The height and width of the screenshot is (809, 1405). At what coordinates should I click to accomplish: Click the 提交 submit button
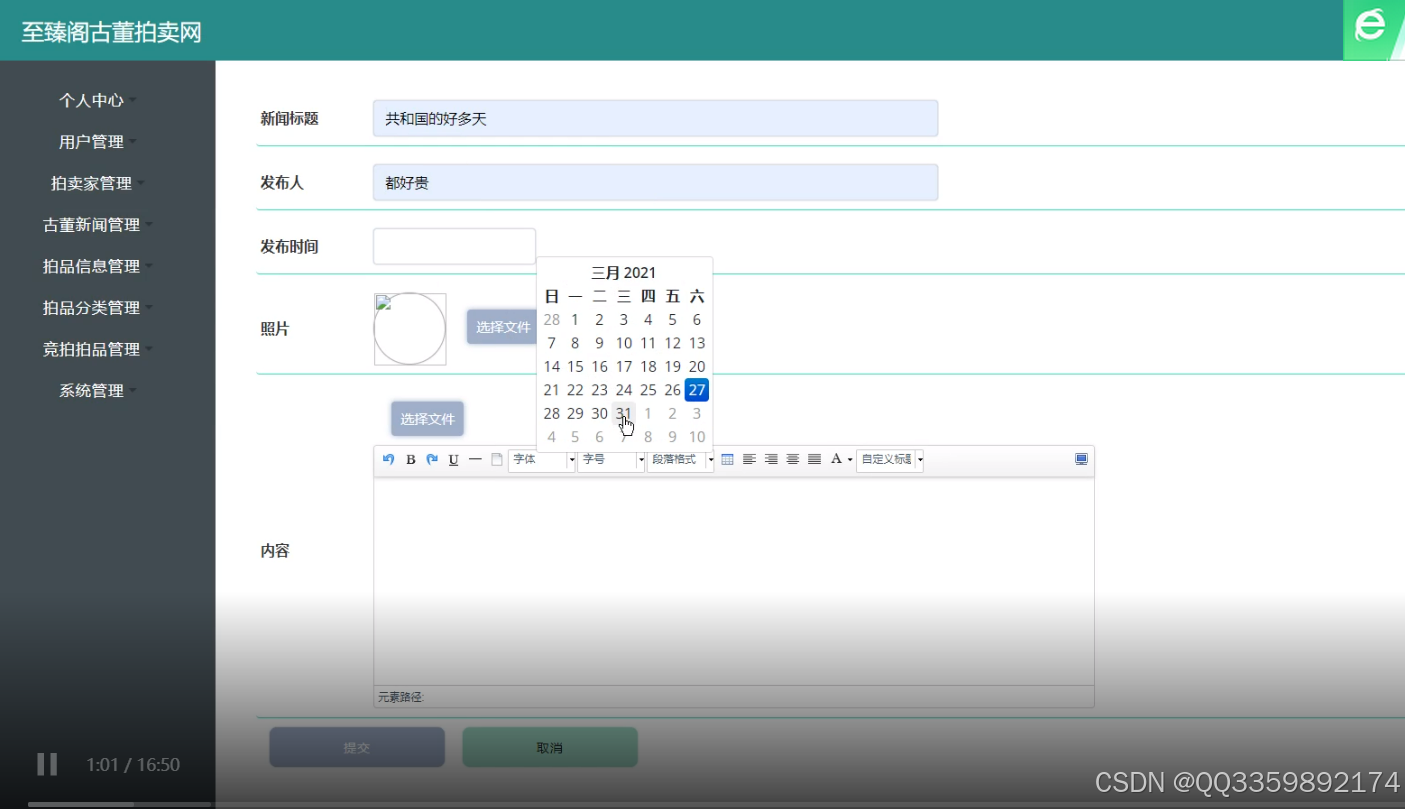click(357, 747)
